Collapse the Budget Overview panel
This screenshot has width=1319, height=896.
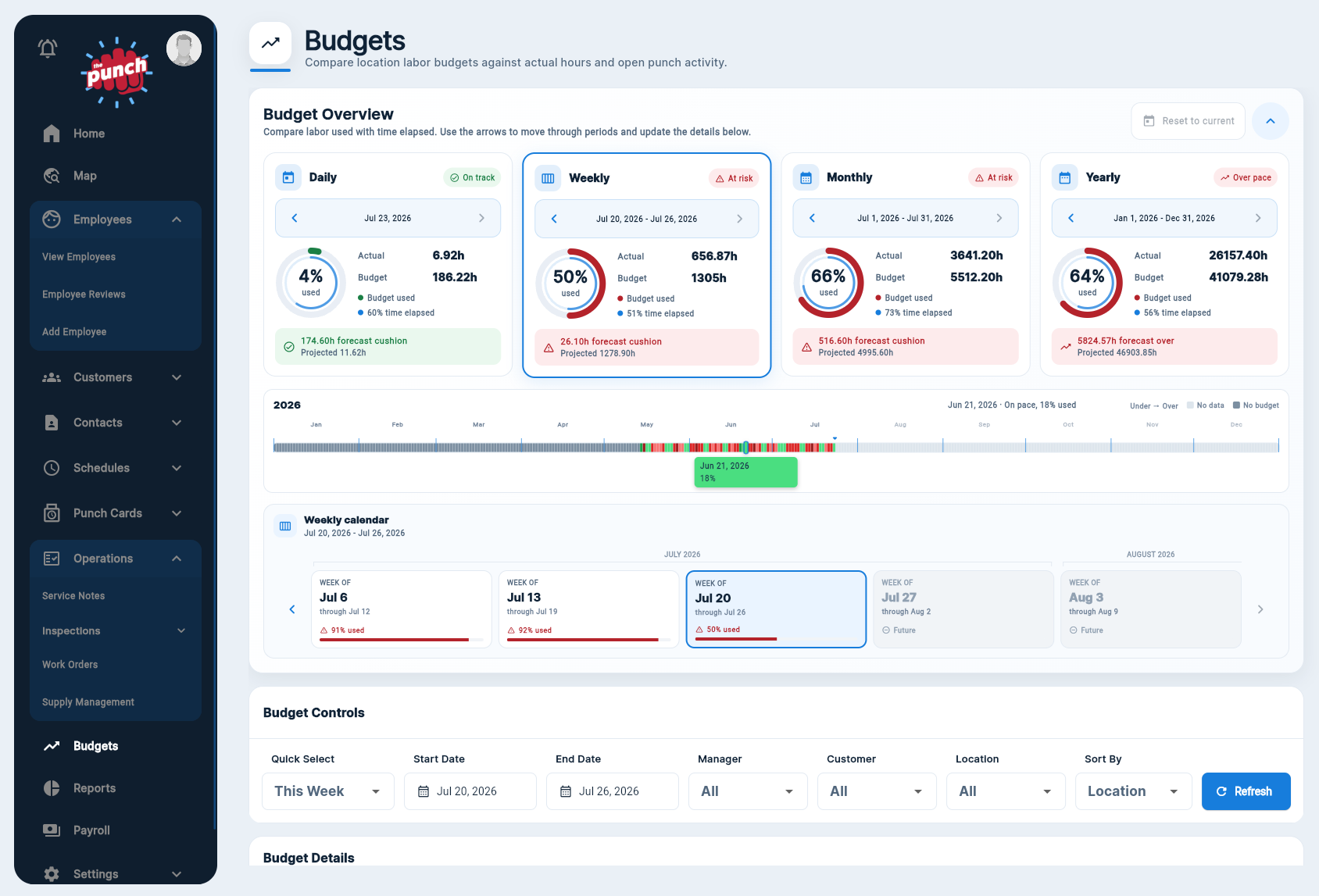pos(1271,121)
